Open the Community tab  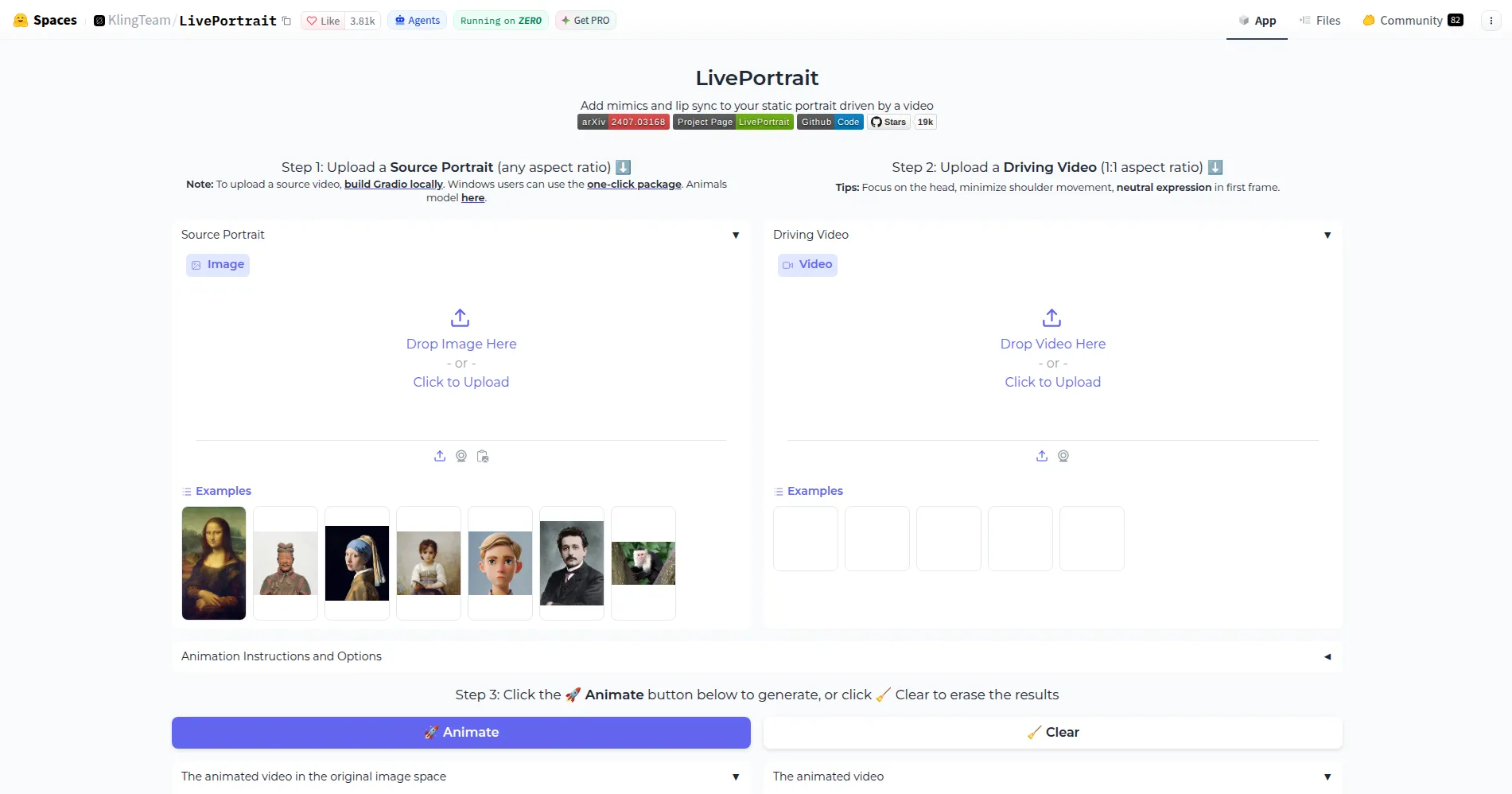1413,21
